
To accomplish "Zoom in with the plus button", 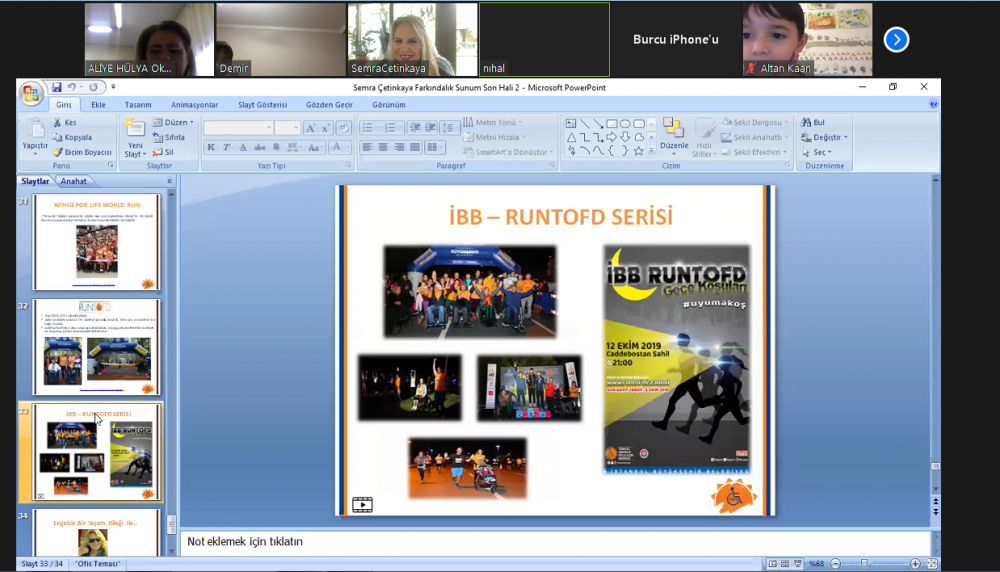I will 915,564.
